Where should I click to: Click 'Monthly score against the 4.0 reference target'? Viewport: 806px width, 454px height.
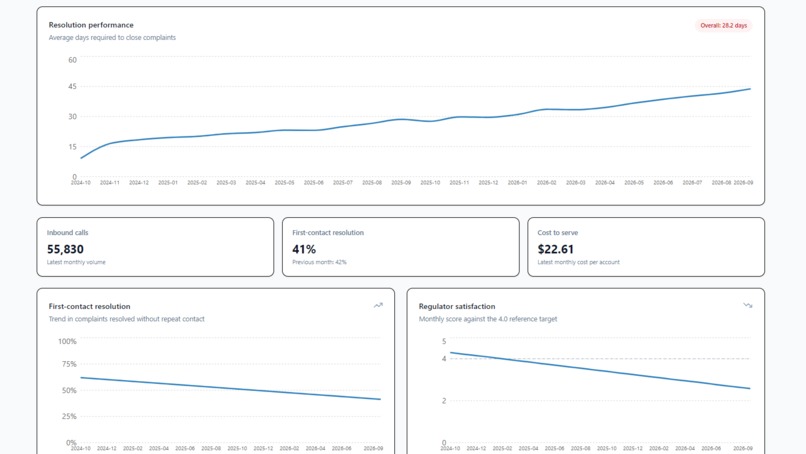[x=488, y=319]
